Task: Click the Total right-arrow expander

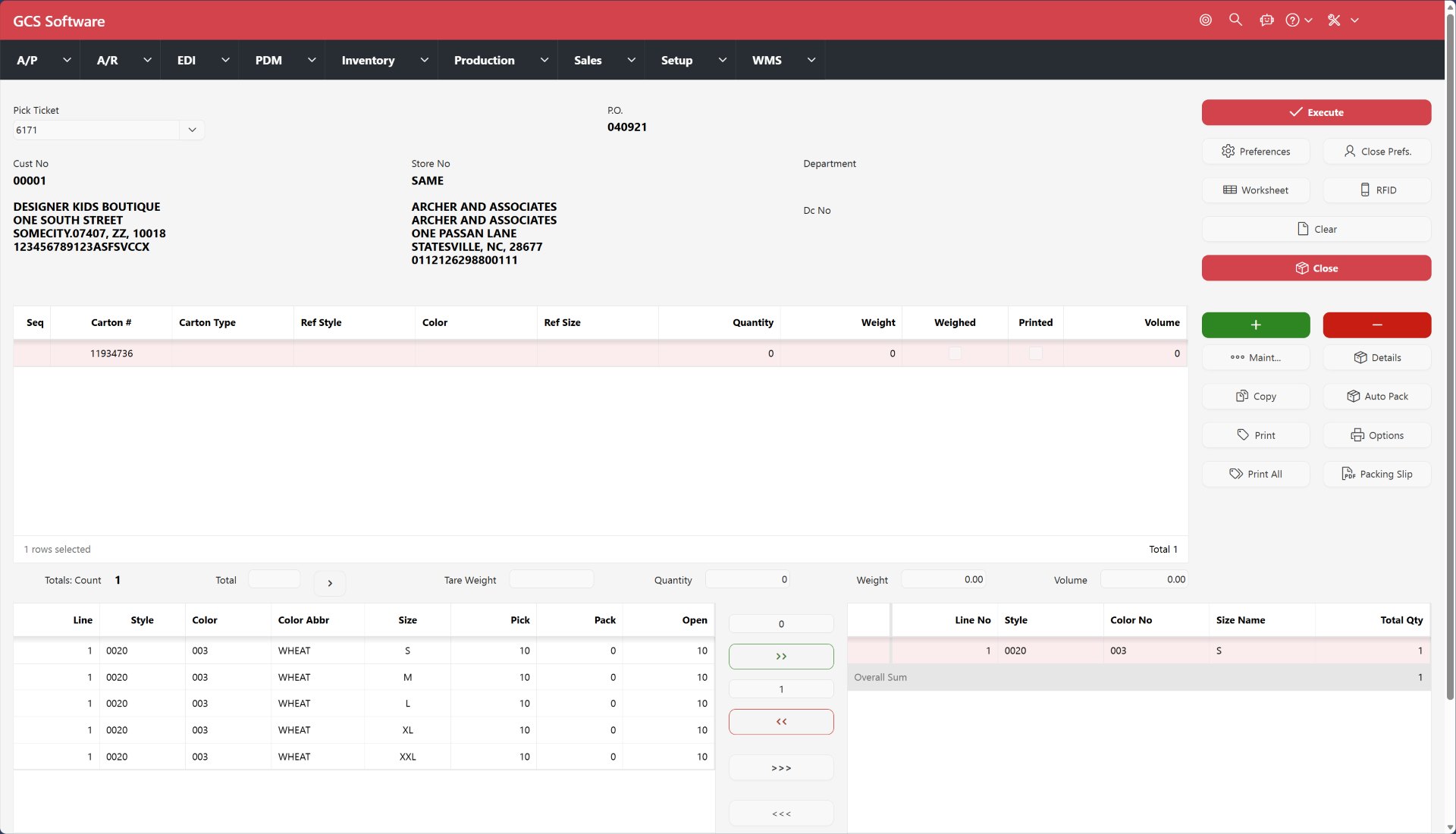Action: click(330, 583)
